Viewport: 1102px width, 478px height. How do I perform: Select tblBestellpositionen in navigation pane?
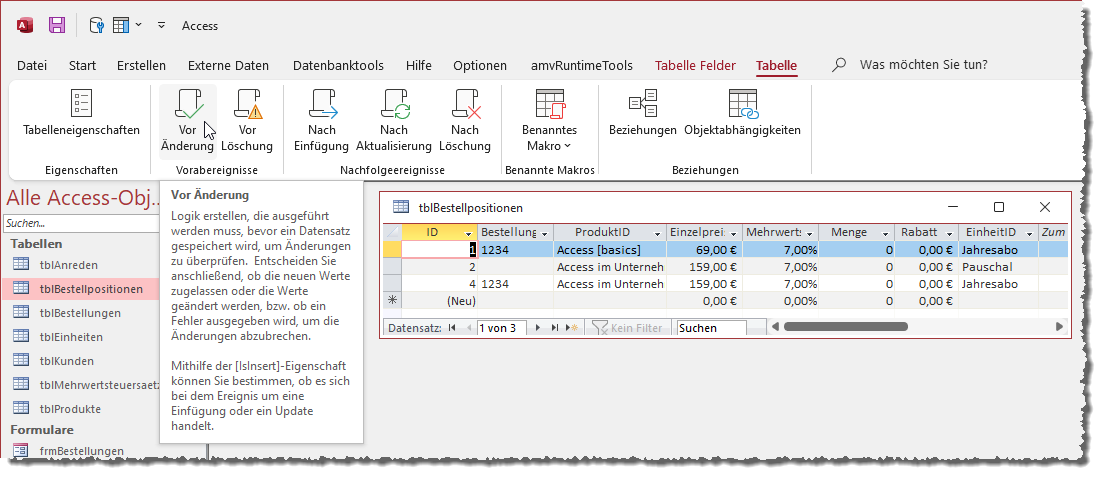(82, 289)
